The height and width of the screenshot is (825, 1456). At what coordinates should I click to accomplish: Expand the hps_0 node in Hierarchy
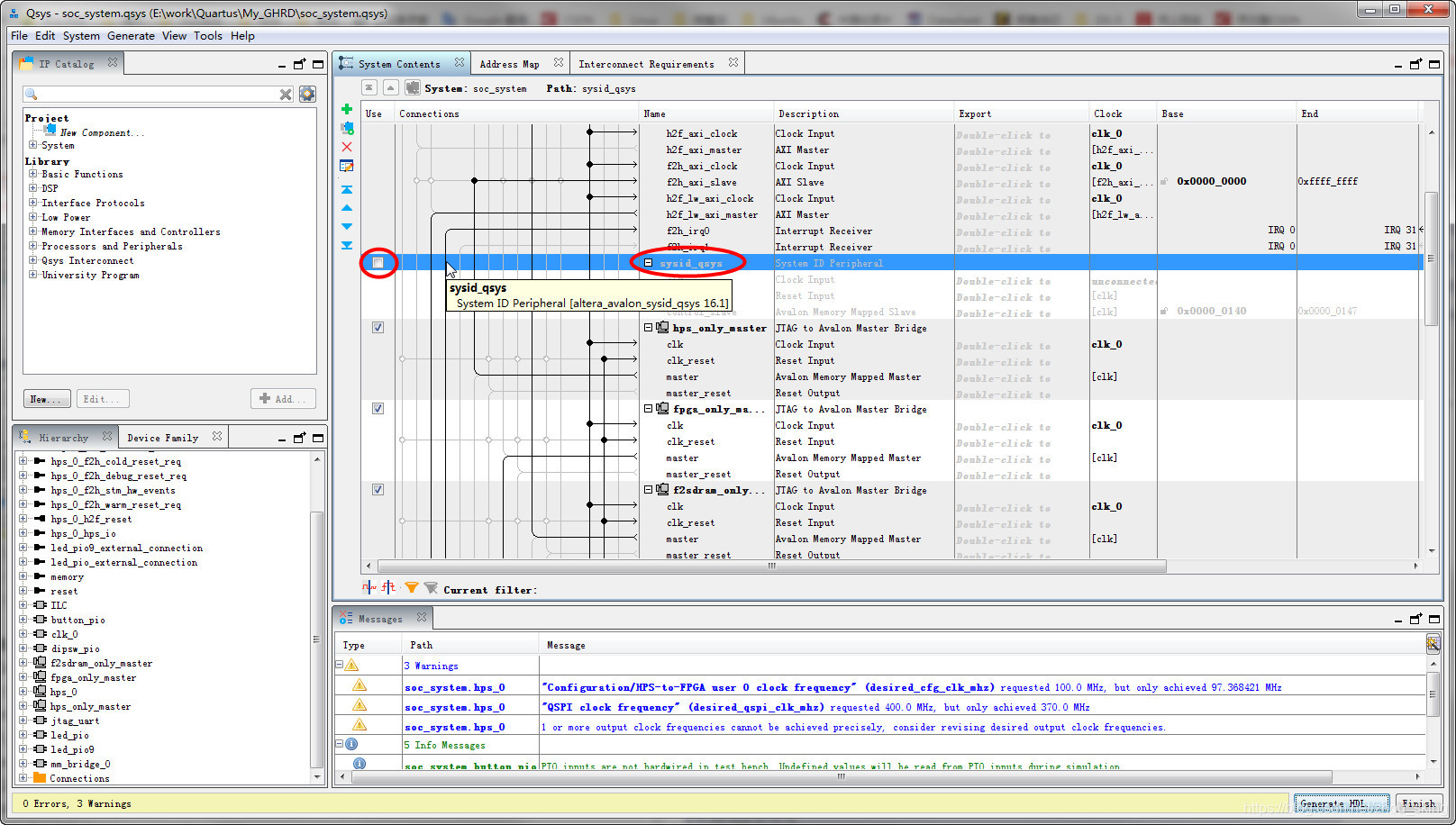pos(23,692)
